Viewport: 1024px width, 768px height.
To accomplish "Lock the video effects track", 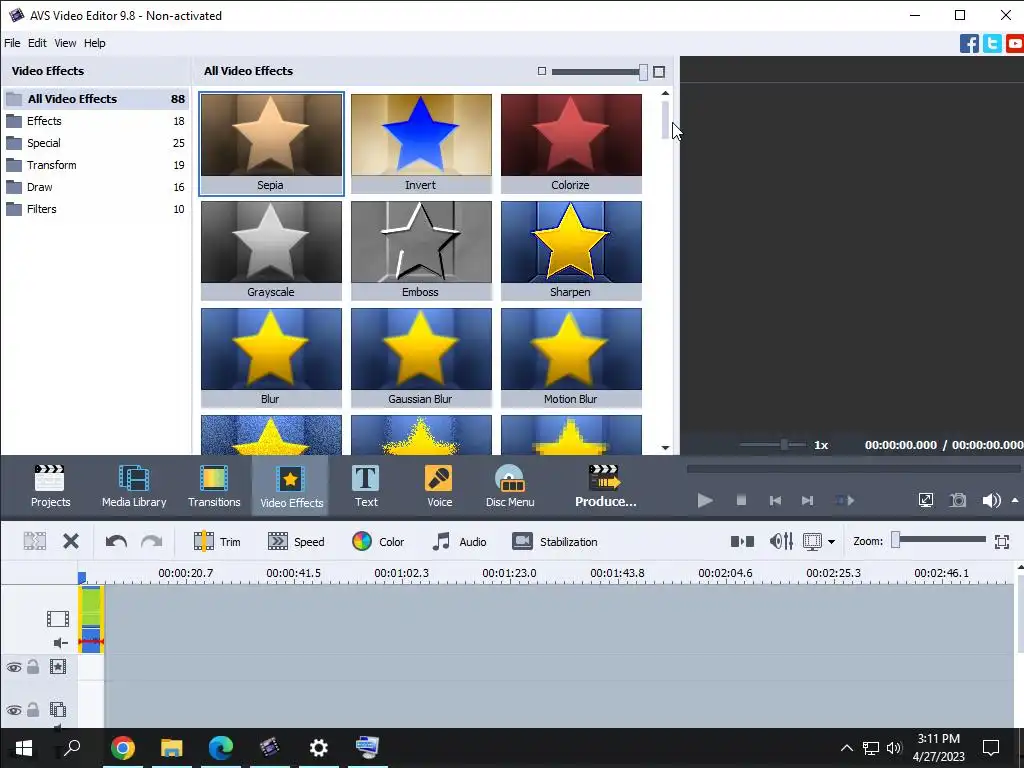I will point(33,667).
